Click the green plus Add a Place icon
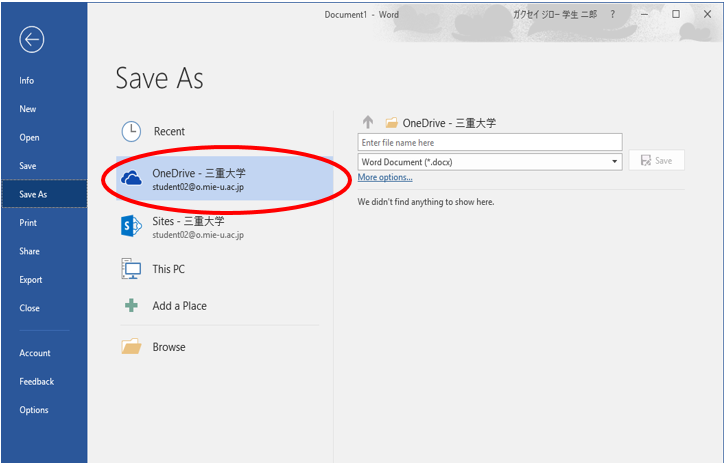This screenshot has width=726, height=463. (131, 306)
